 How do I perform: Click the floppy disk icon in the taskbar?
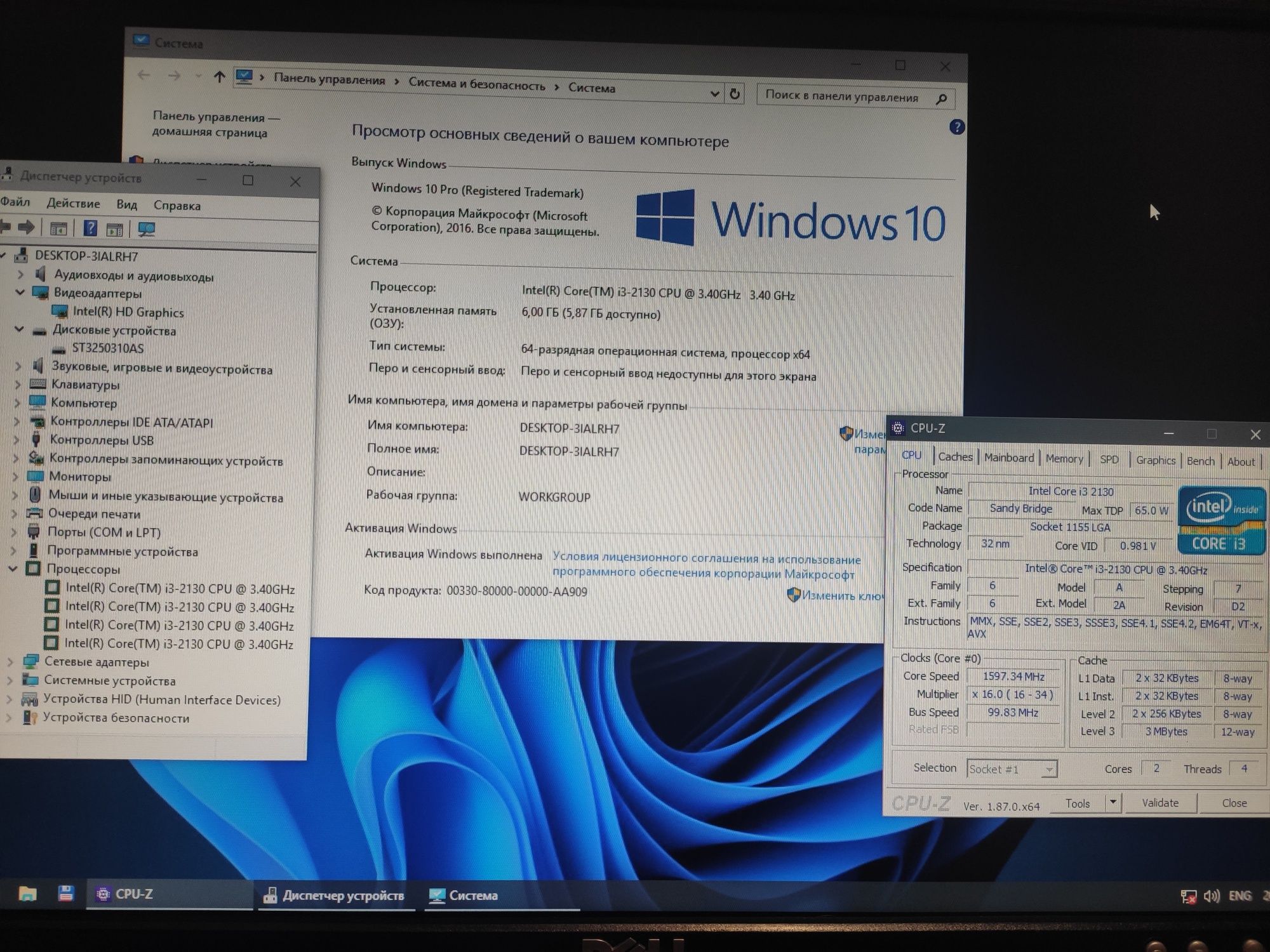65,894
